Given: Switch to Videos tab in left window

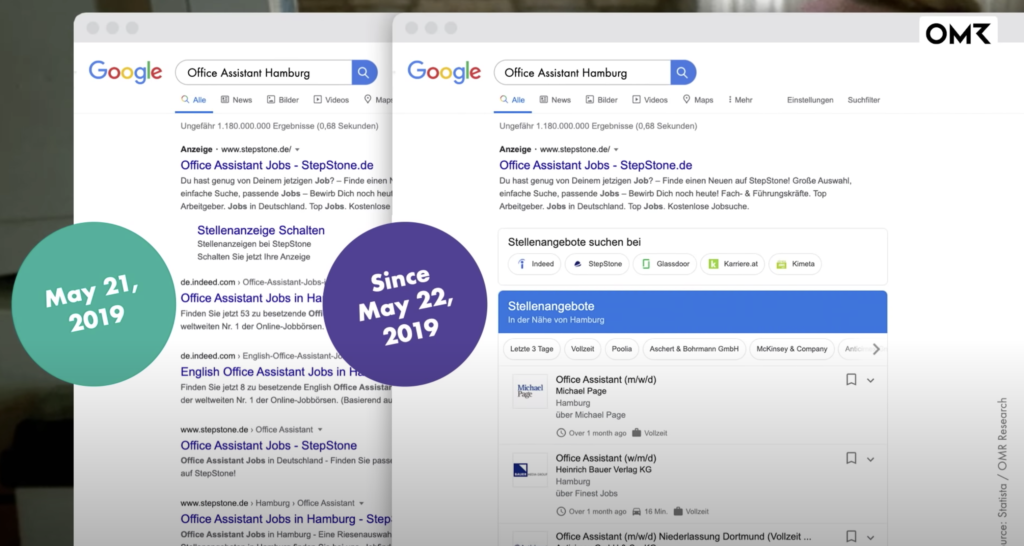Looking at the screenshot, I should (331, 100).
